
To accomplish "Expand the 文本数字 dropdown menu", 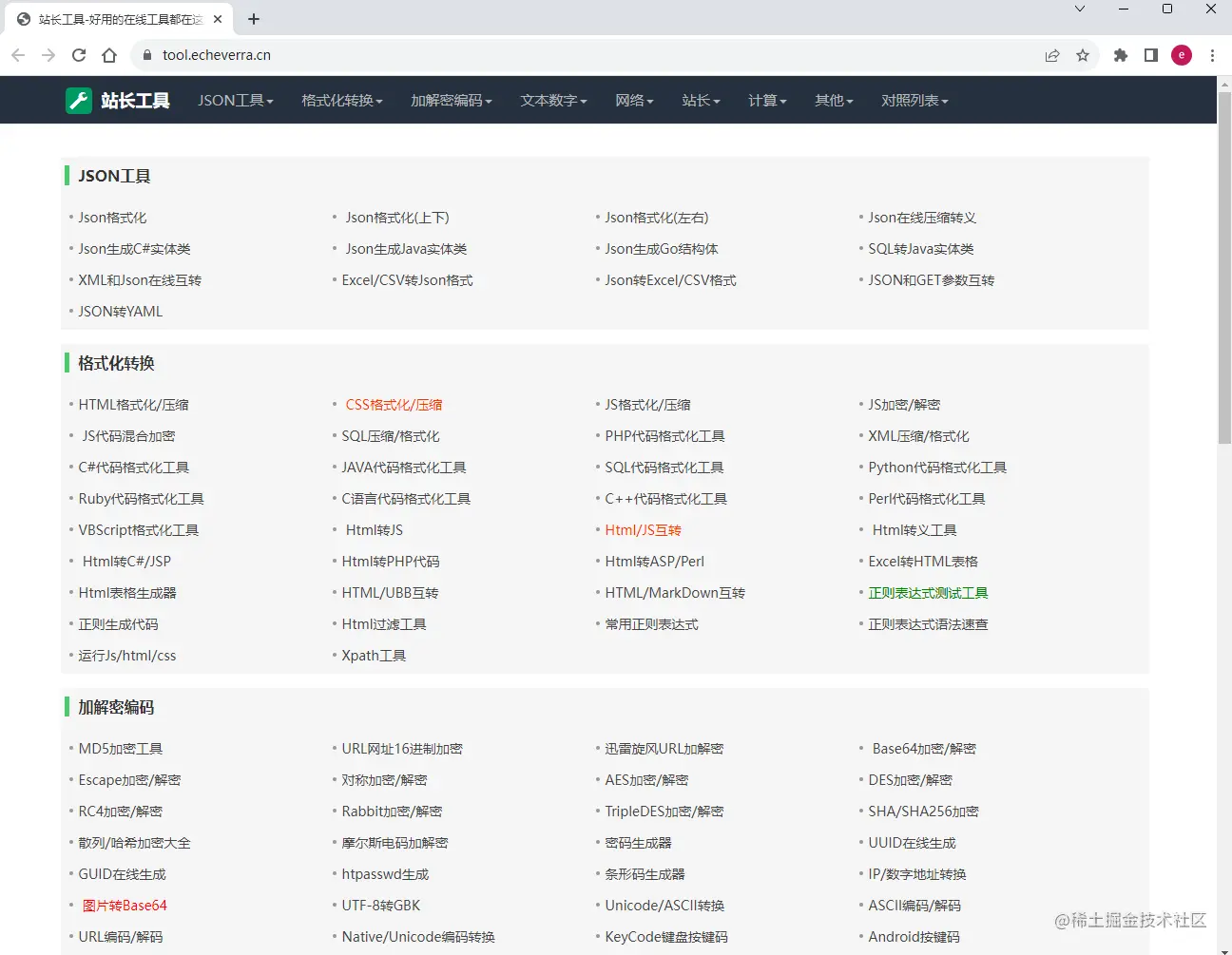I will click(x=553, y=100).
